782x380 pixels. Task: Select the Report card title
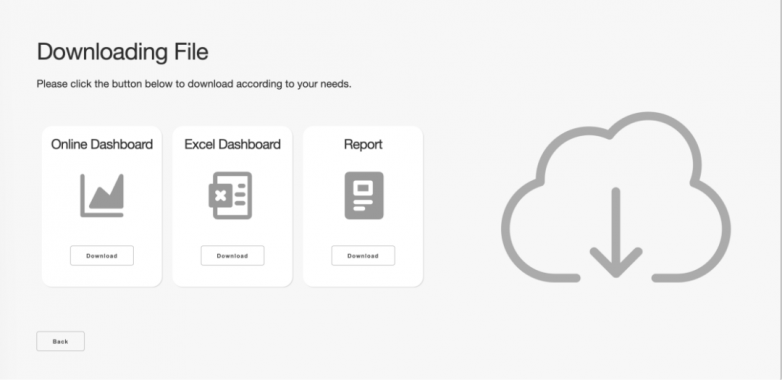[363, 145]
